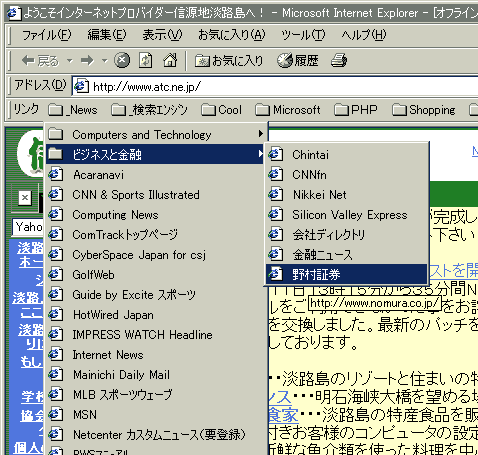This screenshot has height=455, width=478.
Task: Click the Print toolbar icon
Action: [x=339, y=61]
